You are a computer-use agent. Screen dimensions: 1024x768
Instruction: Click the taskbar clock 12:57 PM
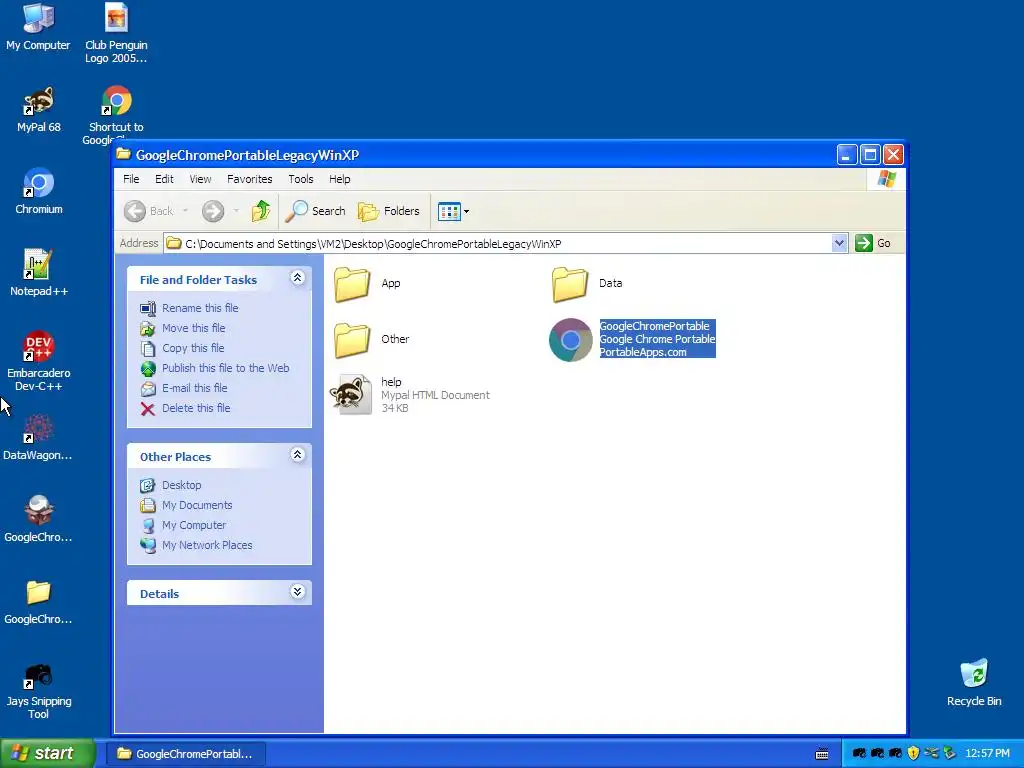(x=987, y=754)
